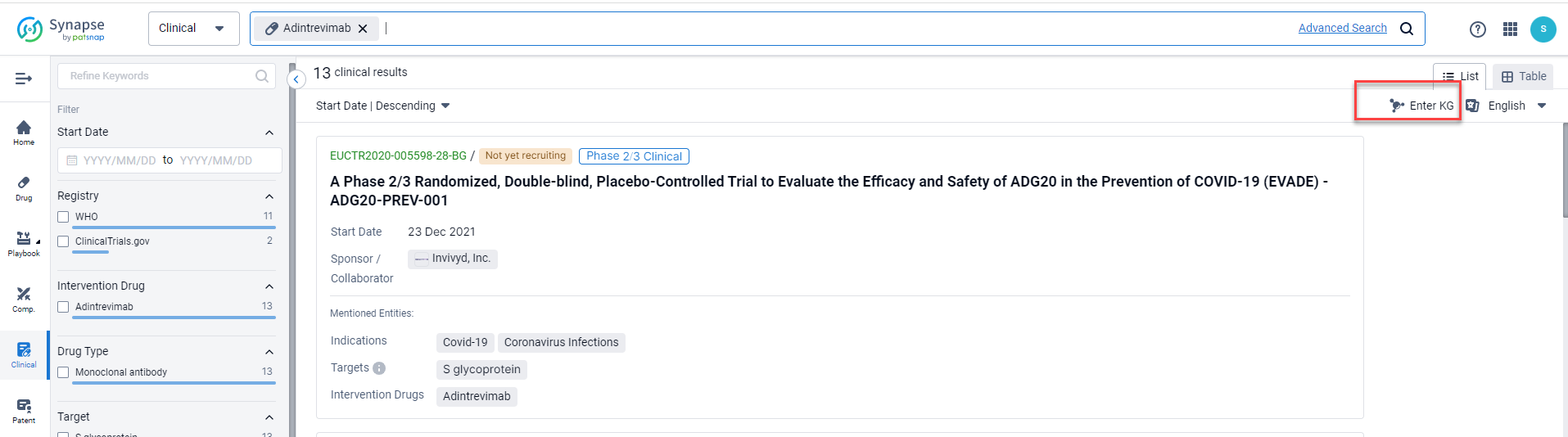The height and width of the screenshot is (437, 1568).
Task: Open the Drug section icon
Action: coord(24,187)
